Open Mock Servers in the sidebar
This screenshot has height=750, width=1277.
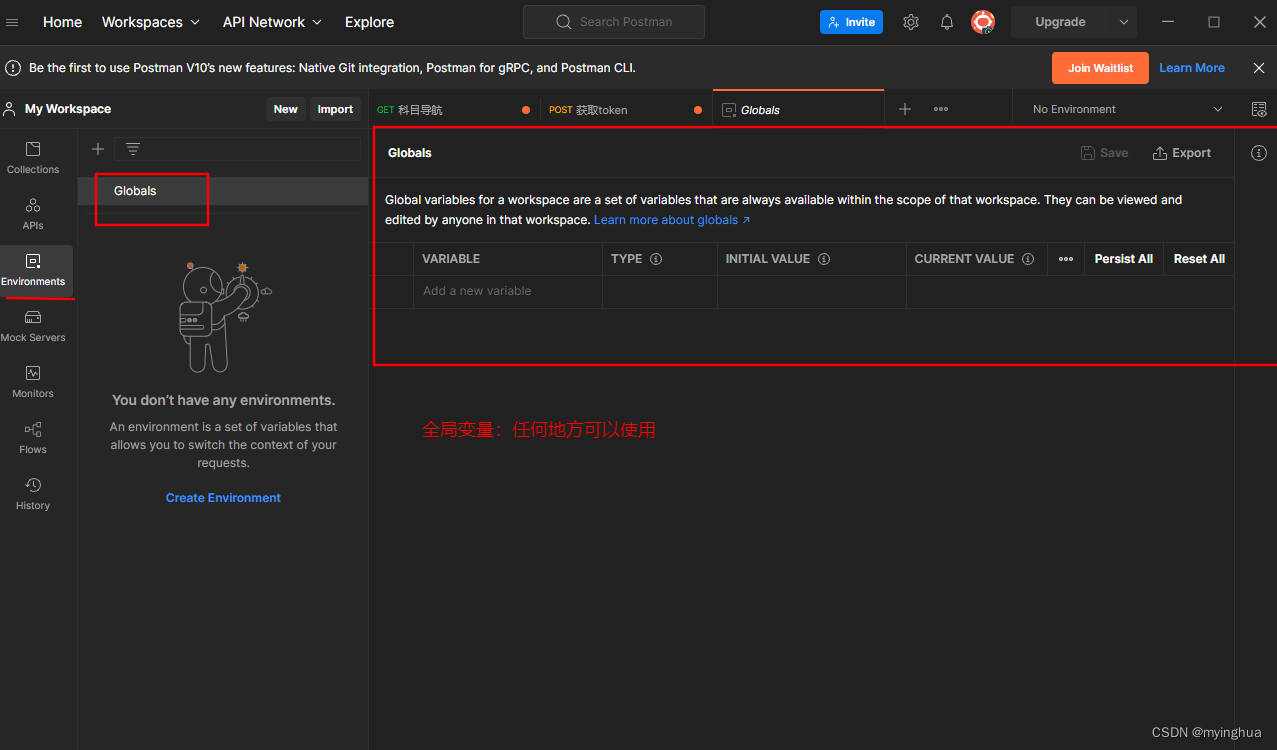(x=33, y=326)
